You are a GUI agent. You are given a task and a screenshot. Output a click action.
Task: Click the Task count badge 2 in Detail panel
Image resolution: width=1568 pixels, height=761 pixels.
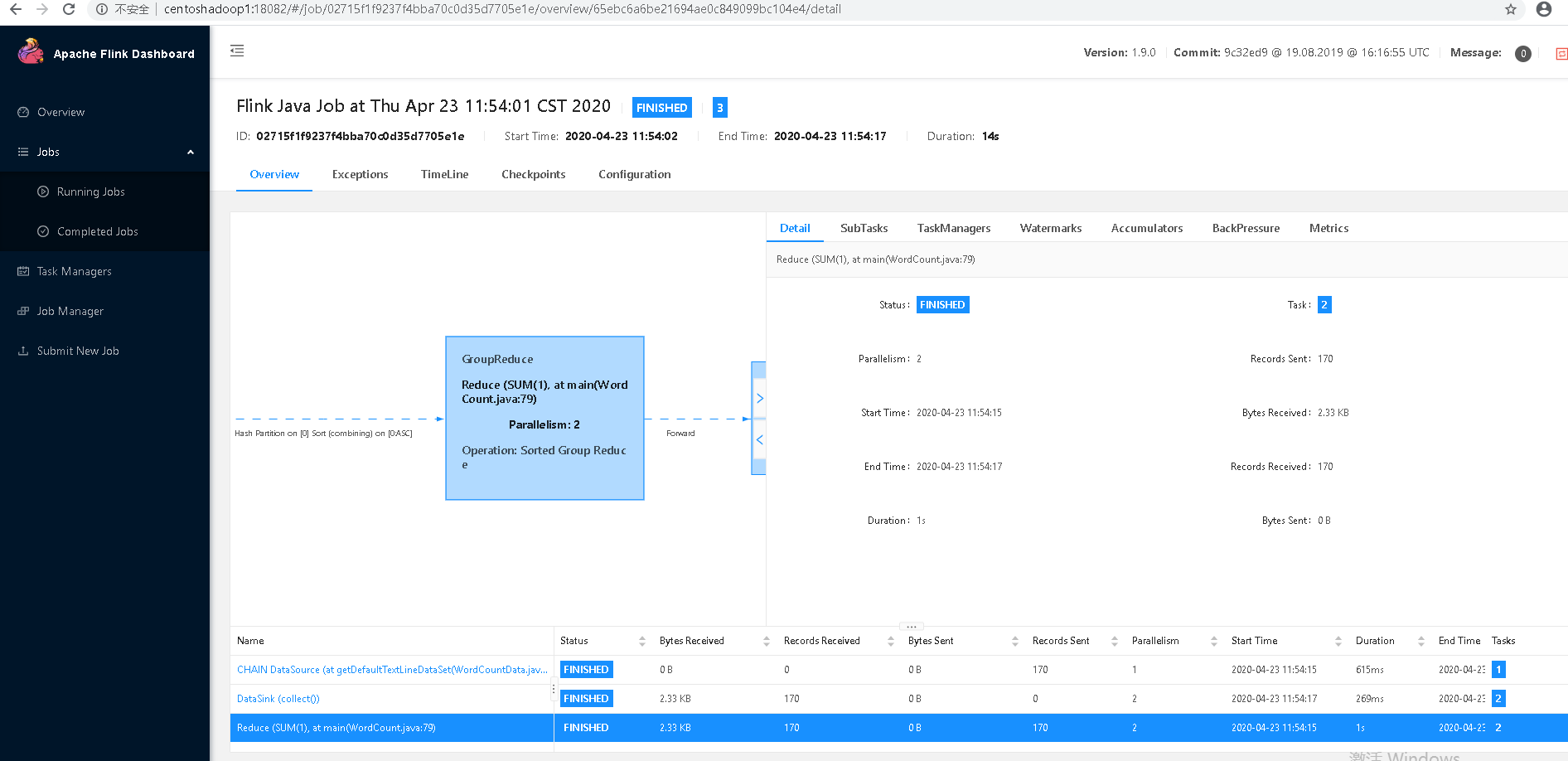point(1324,305)
